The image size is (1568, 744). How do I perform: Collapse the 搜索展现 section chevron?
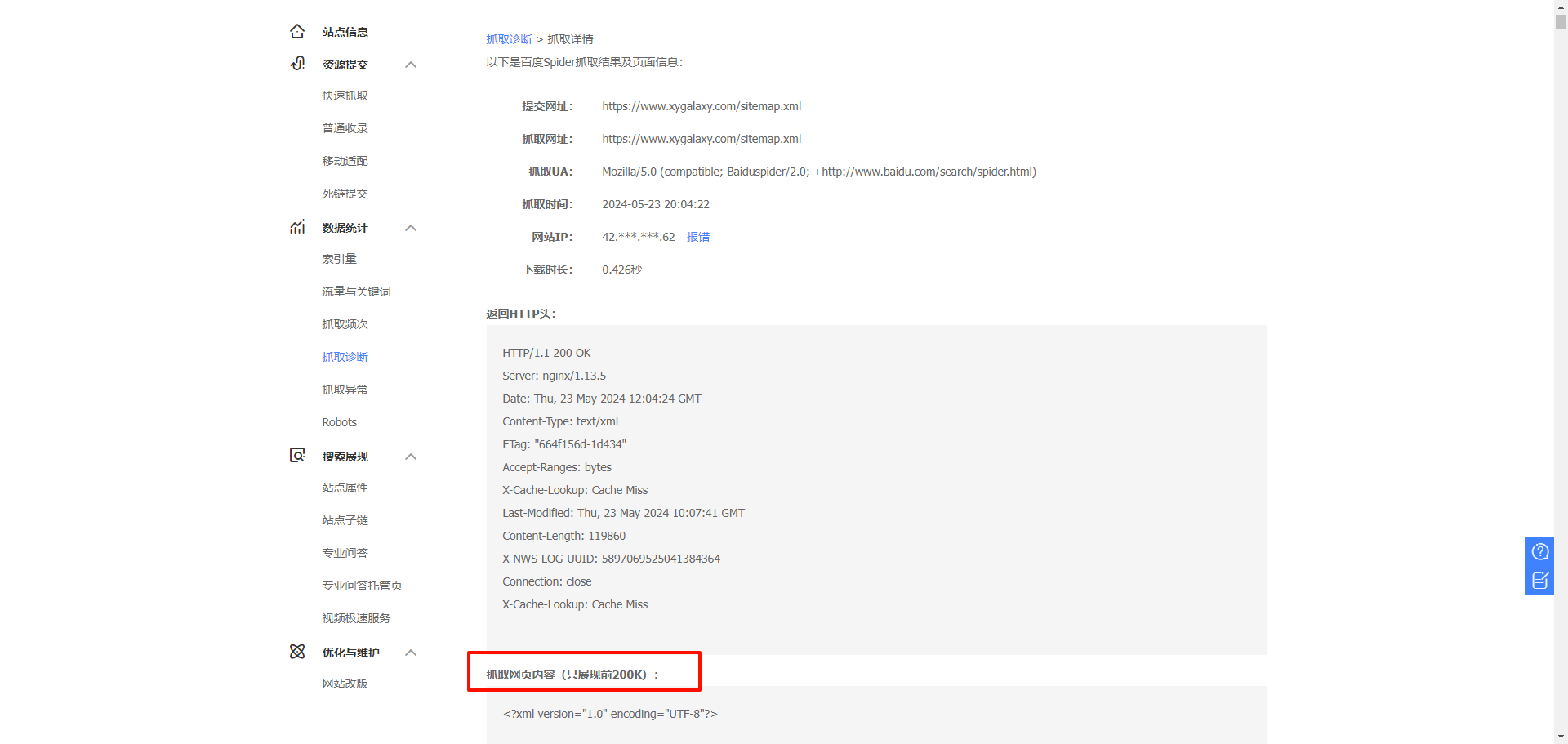(411, 457)
